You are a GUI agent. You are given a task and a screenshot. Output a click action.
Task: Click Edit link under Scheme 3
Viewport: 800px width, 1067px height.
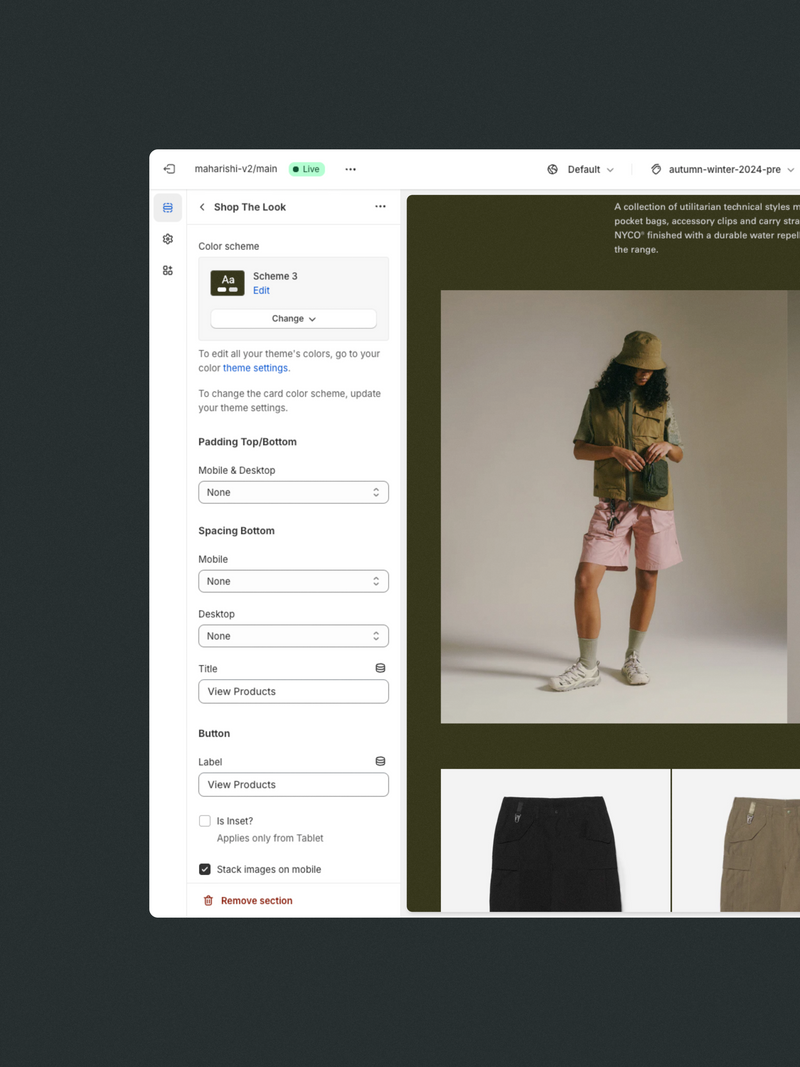click(x=261, y=291)
